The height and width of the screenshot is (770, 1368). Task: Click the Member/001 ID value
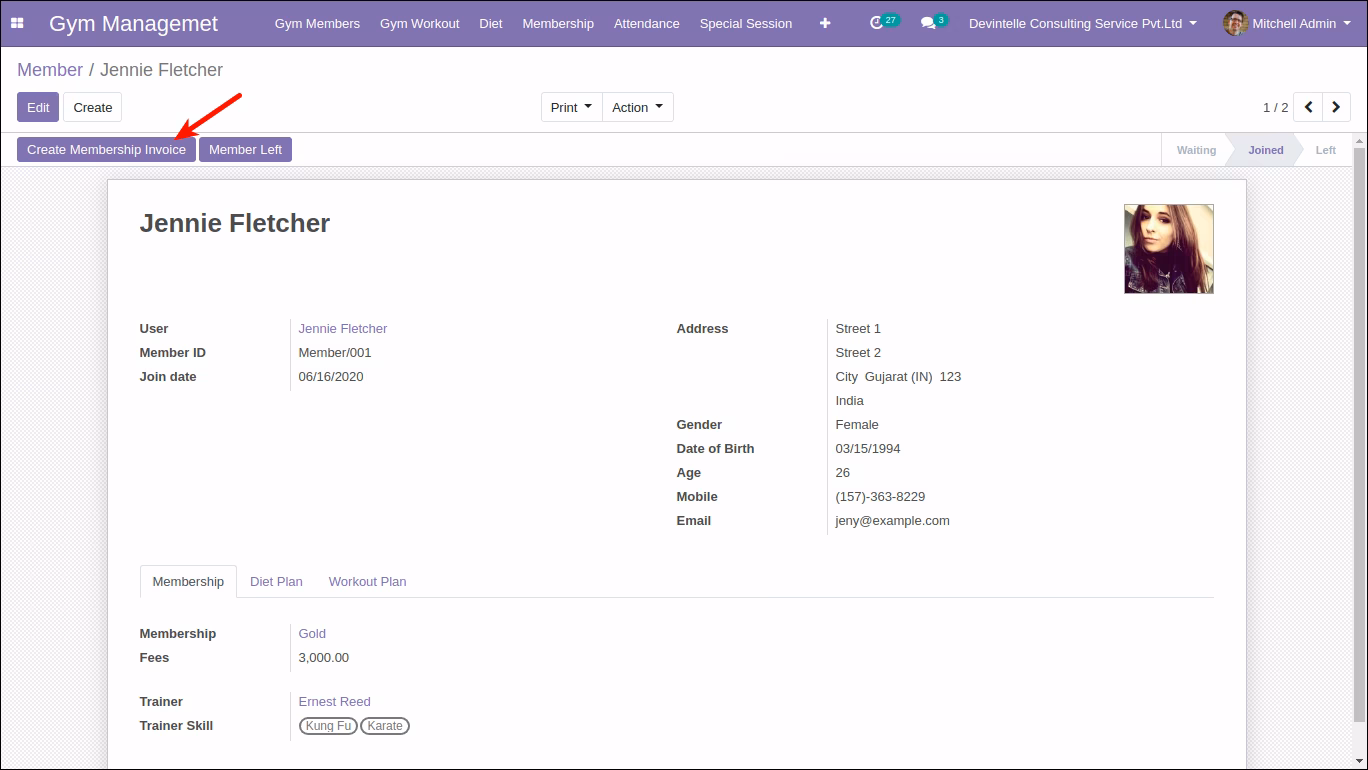click(335, 352)
